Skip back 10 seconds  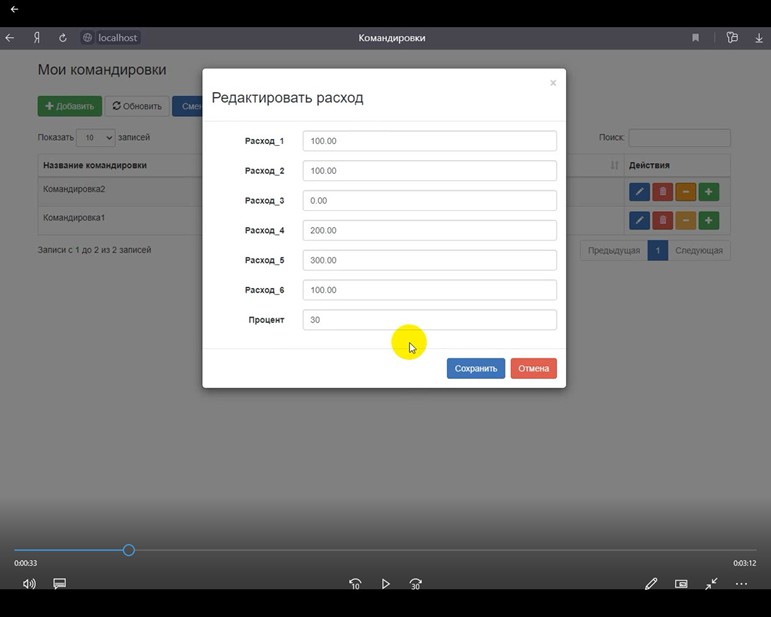point(355,584)
